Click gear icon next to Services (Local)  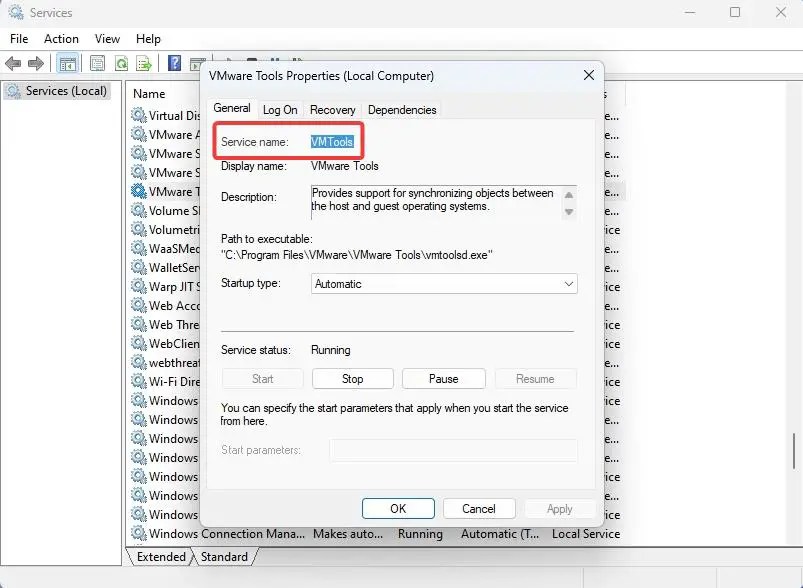(14, 91)
